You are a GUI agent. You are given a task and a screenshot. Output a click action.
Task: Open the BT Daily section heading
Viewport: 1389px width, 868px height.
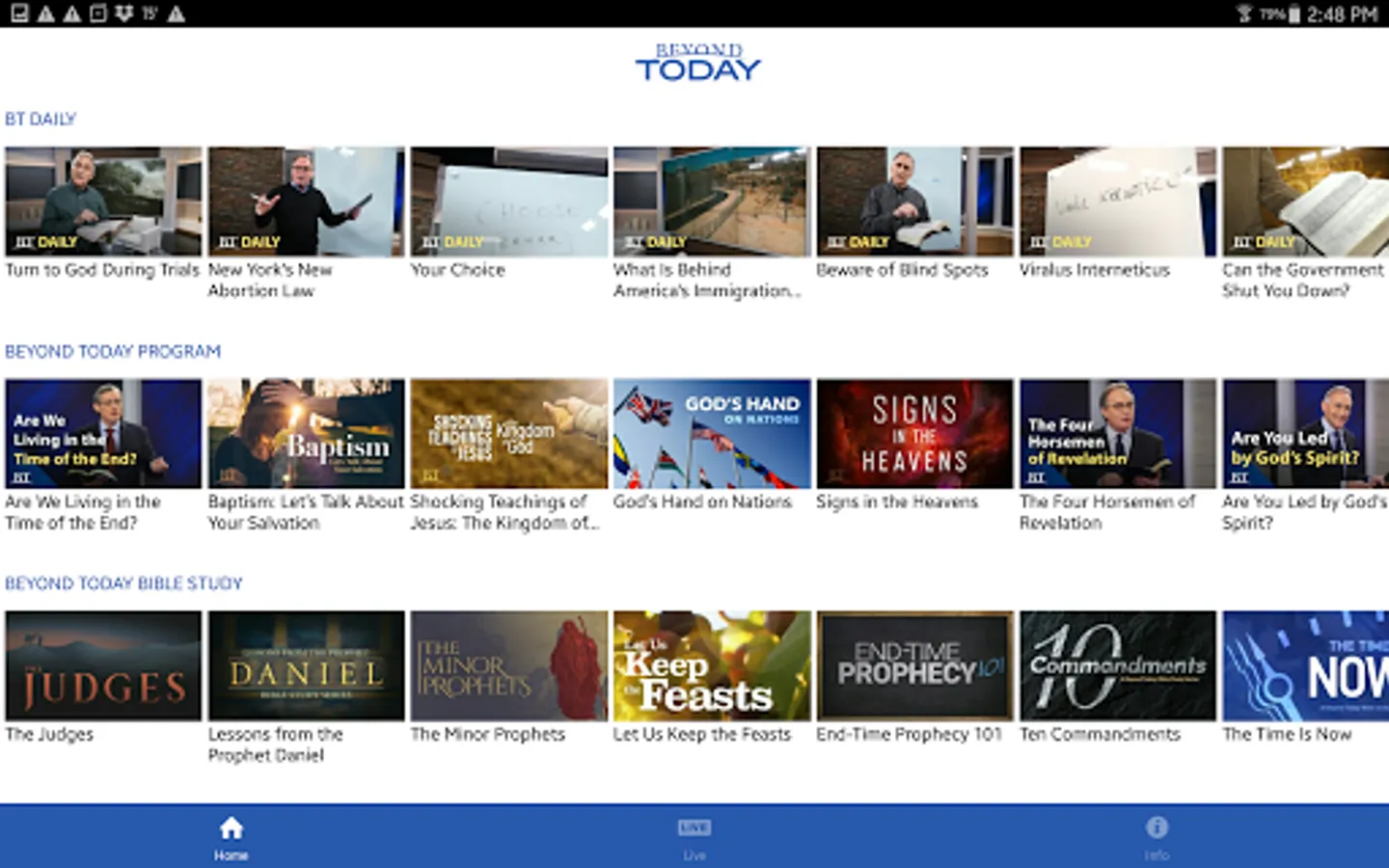[41, 119]
